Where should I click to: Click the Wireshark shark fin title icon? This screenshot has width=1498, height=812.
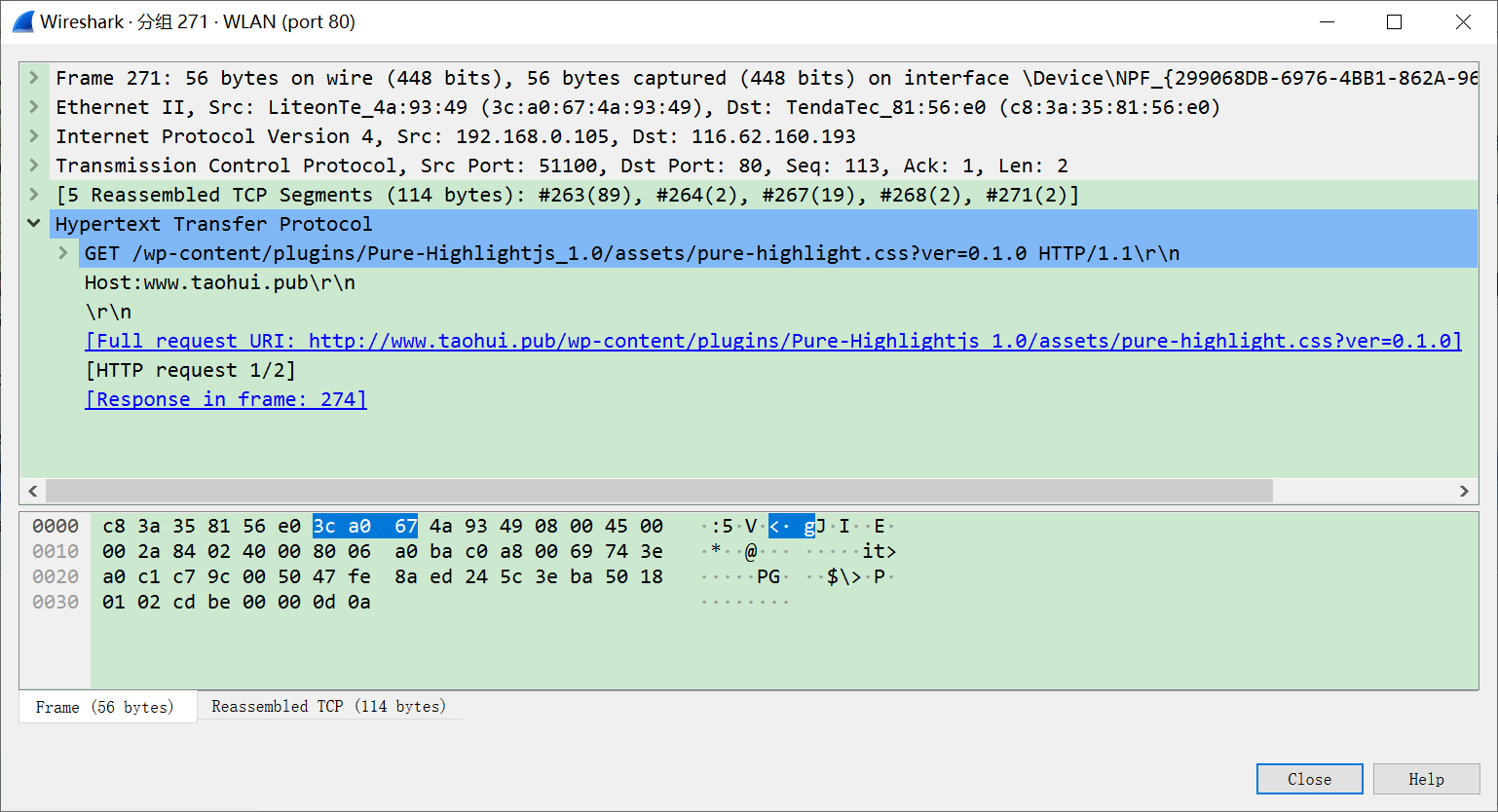[x=22, y=21]
